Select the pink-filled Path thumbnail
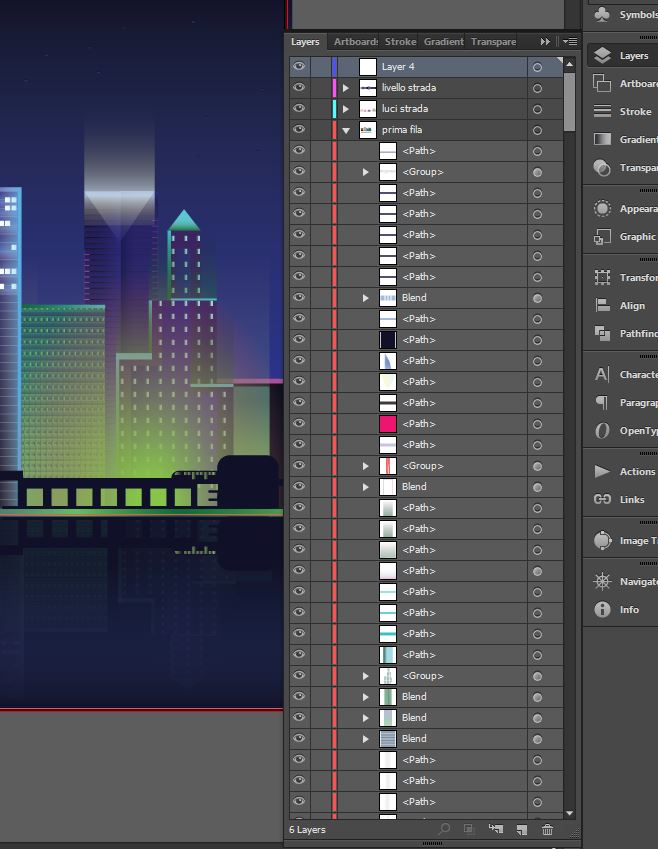Viewport: 658px width, 849px height. point(388,424)
